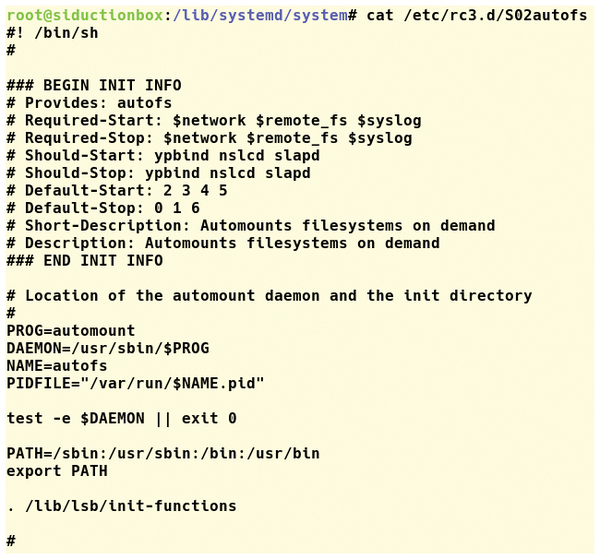Click the DAEMON=/usr/sbin/$PROG line

click(x=108, y=349)
